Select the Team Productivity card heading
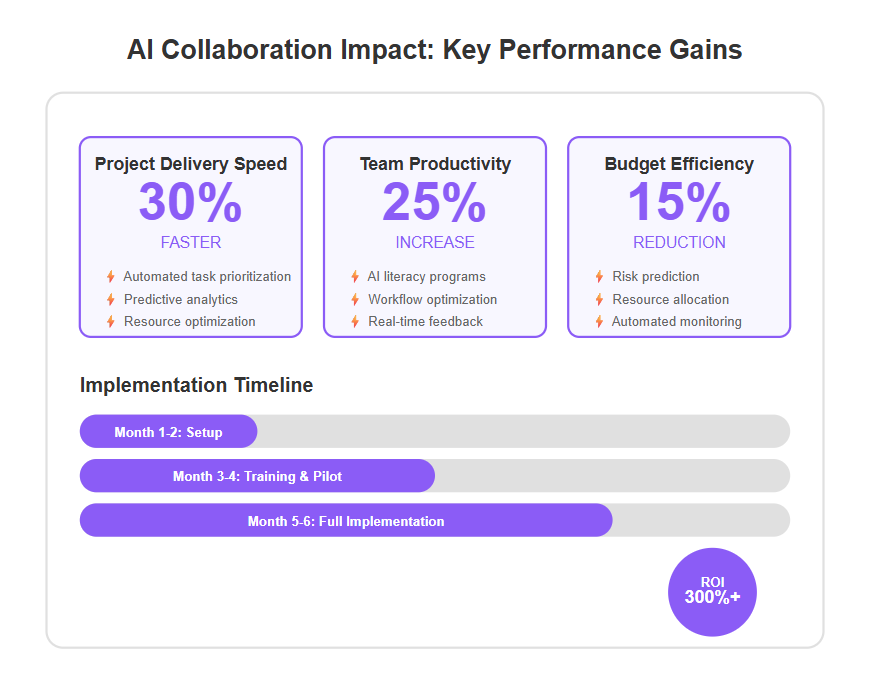Image resolution: width=871 pixels, height=683 pixels. click(x=435, y=164)
